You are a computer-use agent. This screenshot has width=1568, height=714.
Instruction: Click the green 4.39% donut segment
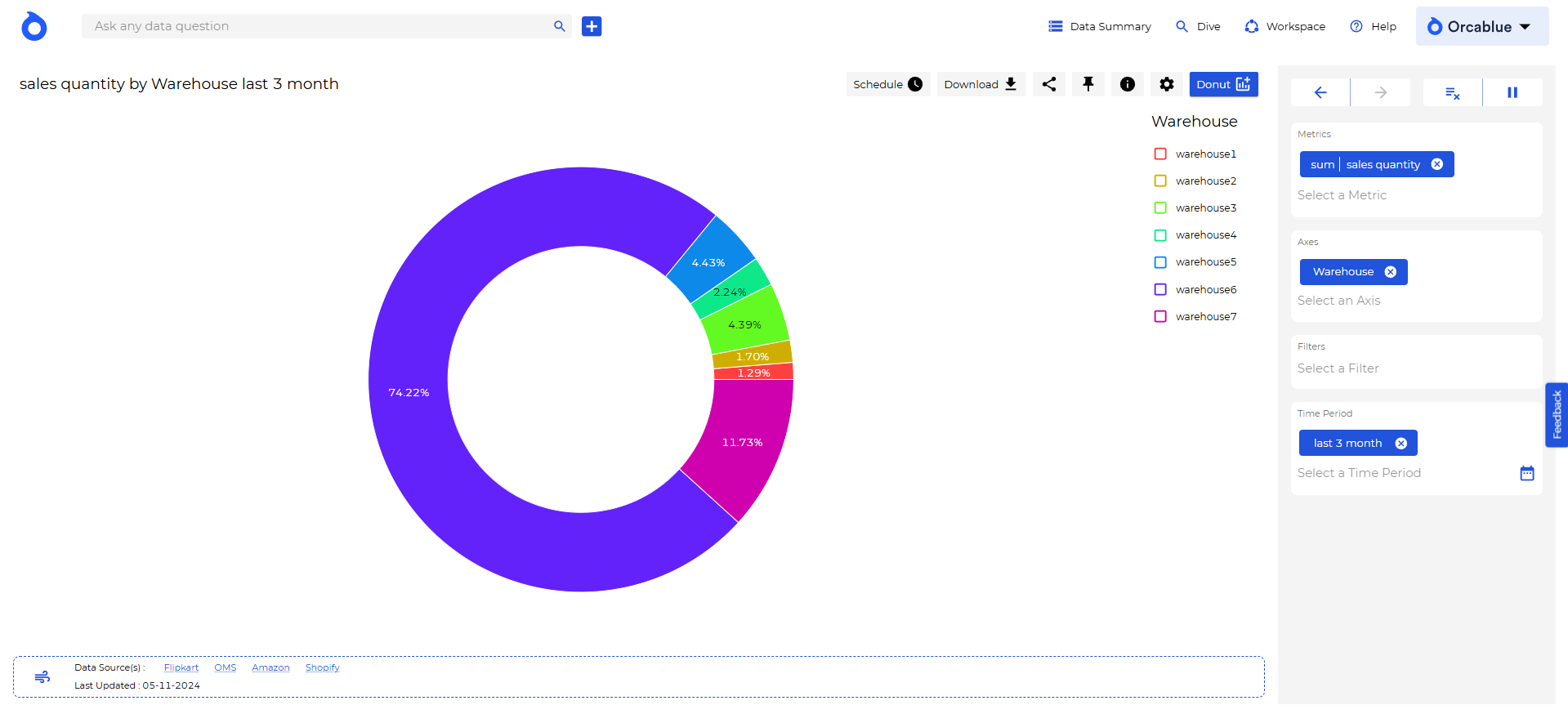pyautogui.click(x=744, y=324)
